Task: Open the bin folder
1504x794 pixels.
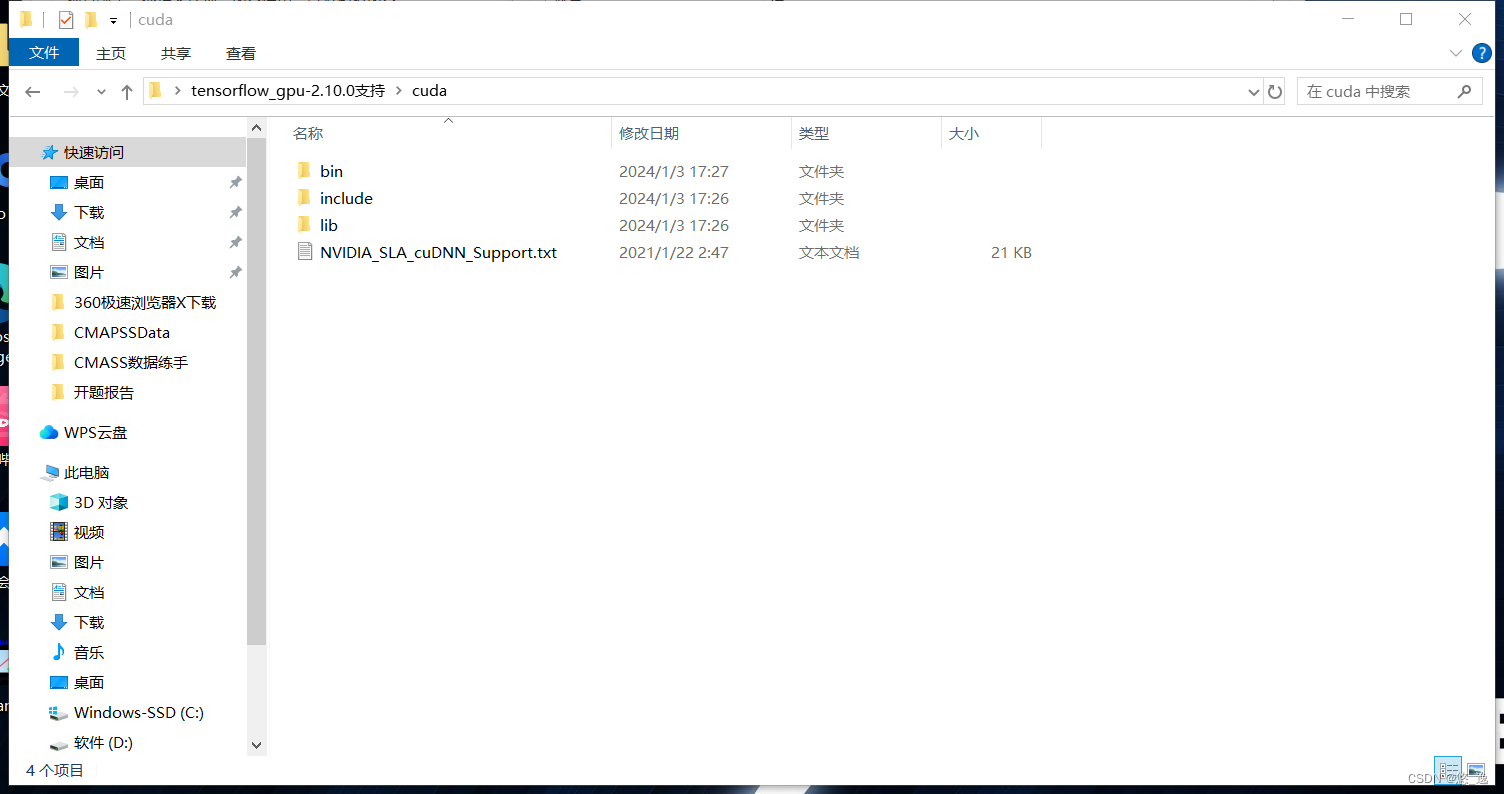Action: [331, 171]
